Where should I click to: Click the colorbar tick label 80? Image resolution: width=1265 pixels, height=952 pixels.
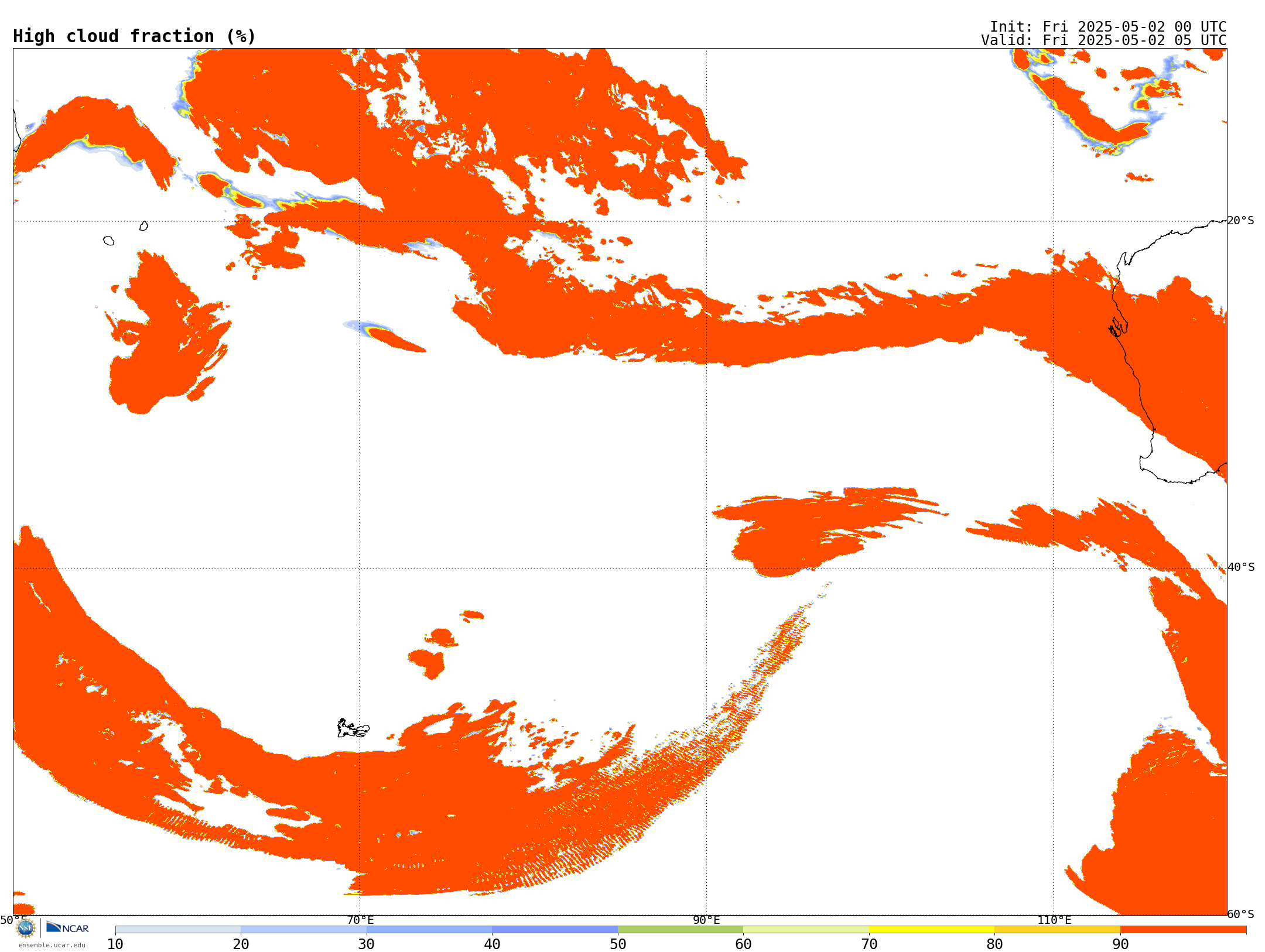994,944
